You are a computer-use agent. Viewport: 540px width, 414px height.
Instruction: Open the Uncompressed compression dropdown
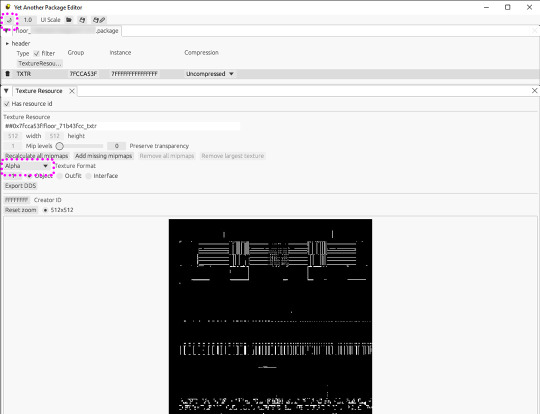[210, 74]
